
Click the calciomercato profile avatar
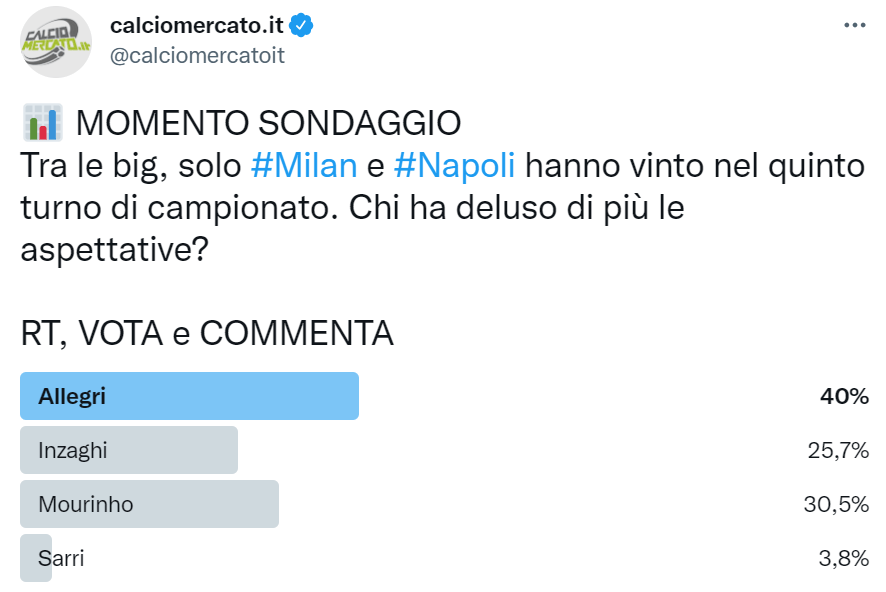tap(57, 42)
